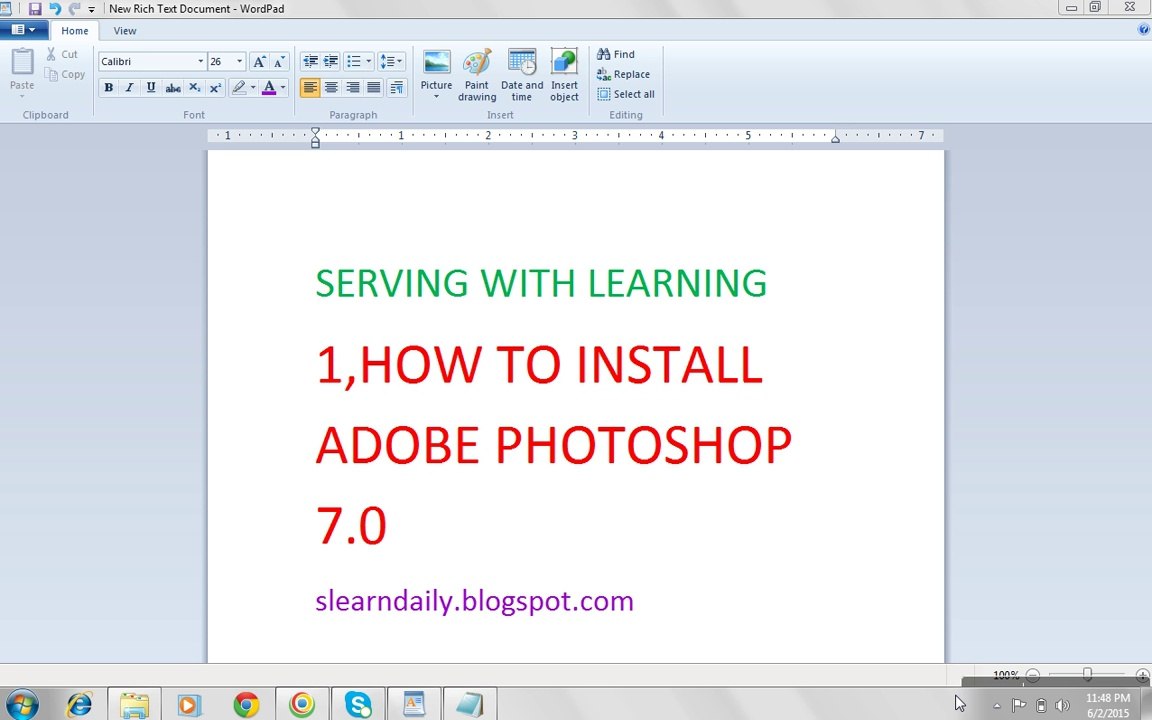Toggle subscript formatting
Viewport: 1152px width, 720px height.
(194, 87)
